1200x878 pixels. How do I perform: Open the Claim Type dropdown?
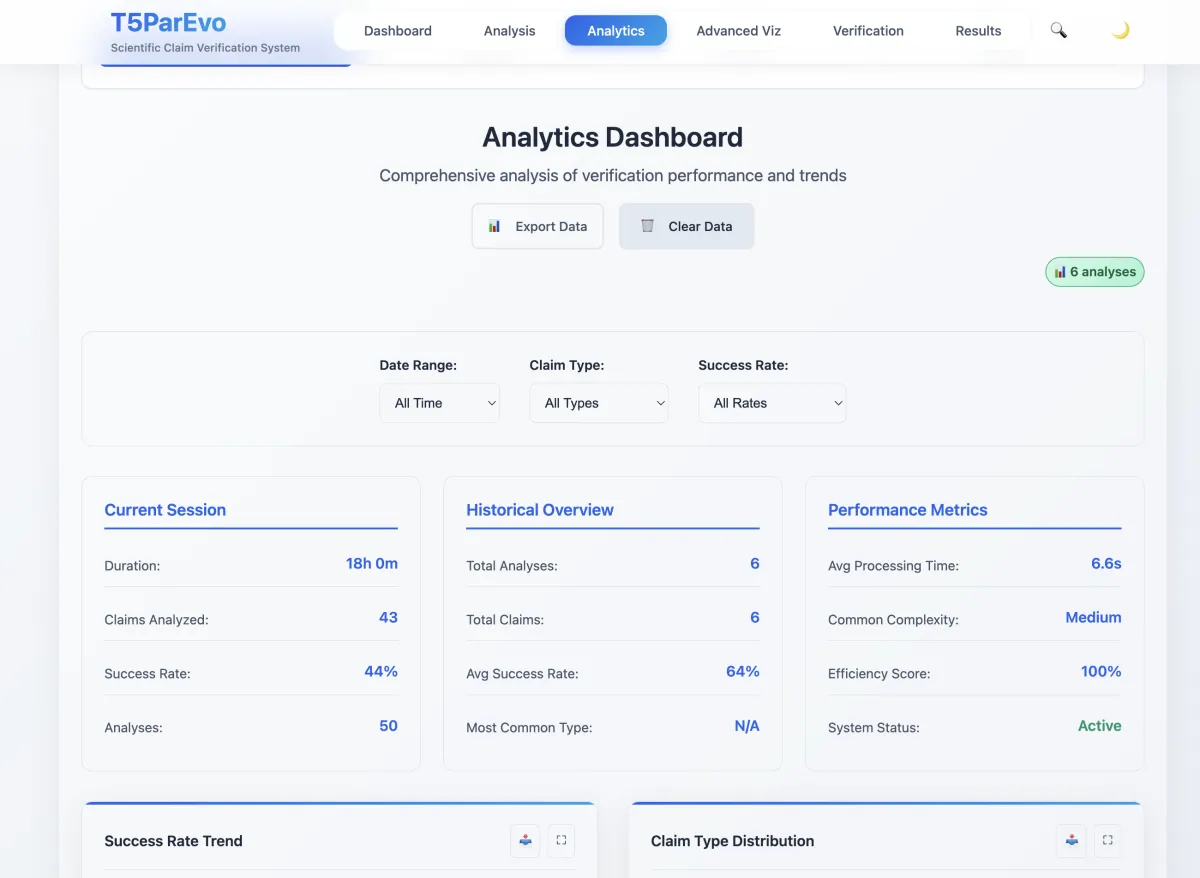(x=599, y=403)
